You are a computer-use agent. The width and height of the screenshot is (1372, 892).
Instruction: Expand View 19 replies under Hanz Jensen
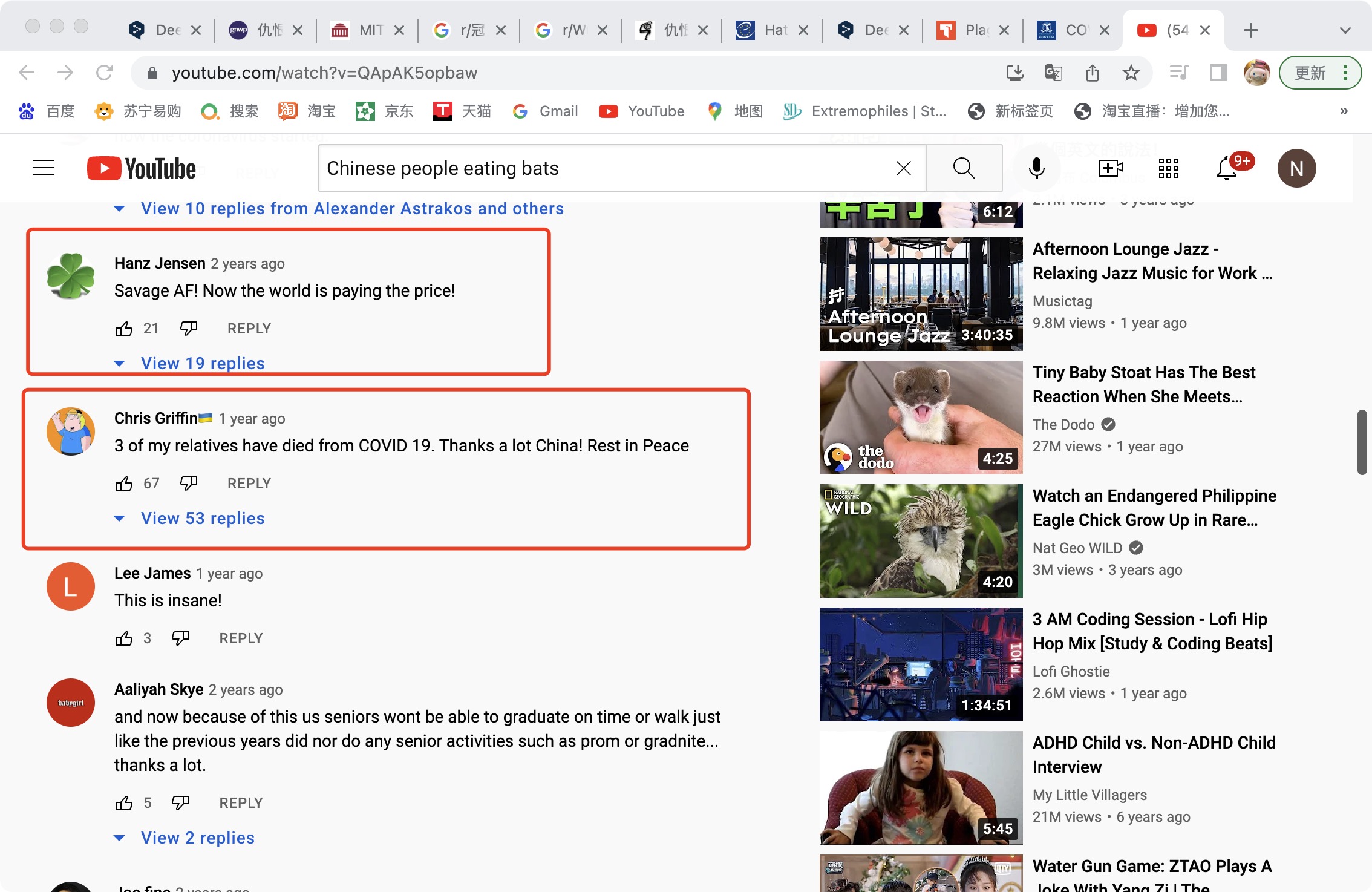tap(202, 363)
